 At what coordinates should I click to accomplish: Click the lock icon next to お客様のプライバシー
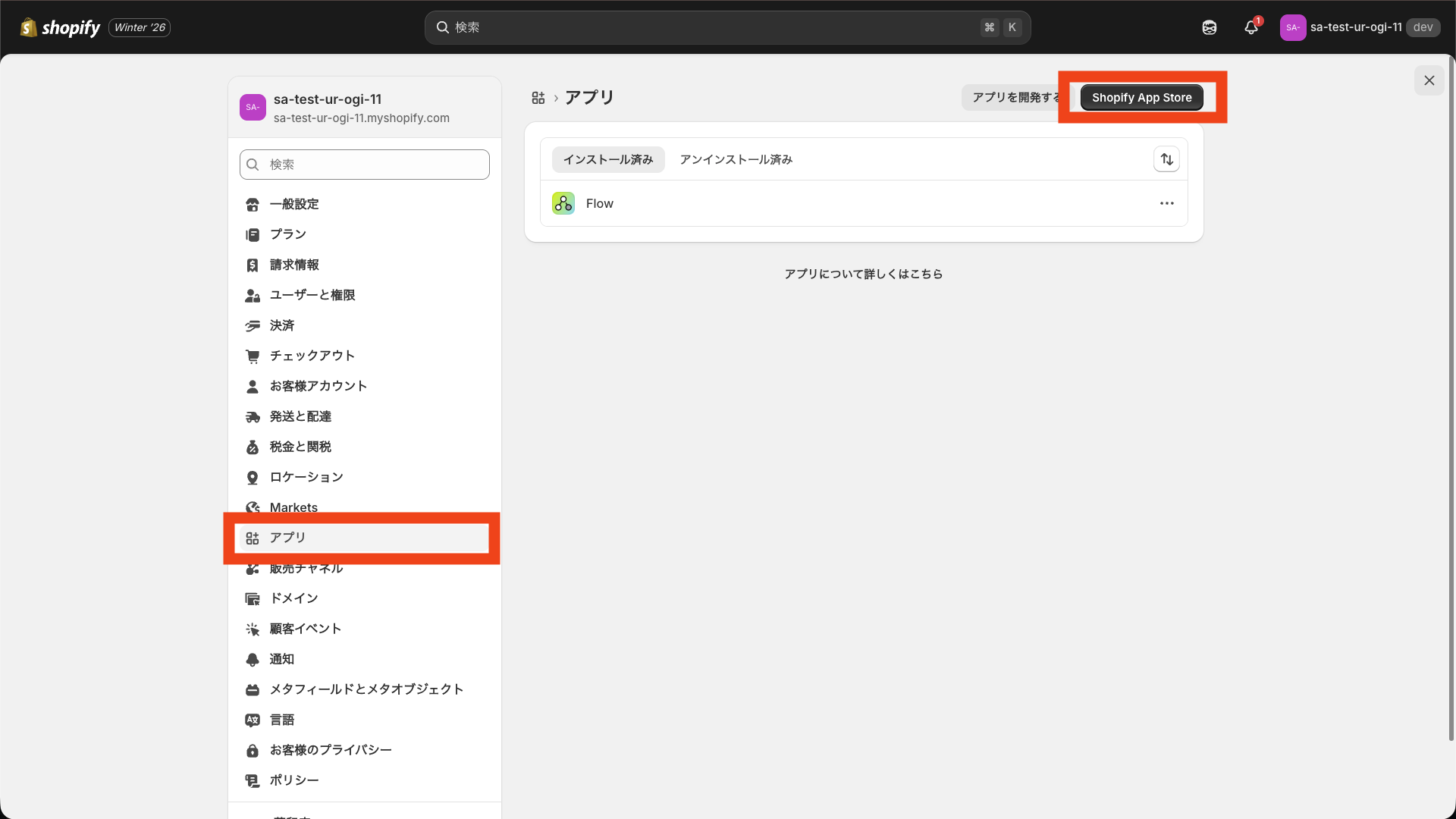(253, 750)
